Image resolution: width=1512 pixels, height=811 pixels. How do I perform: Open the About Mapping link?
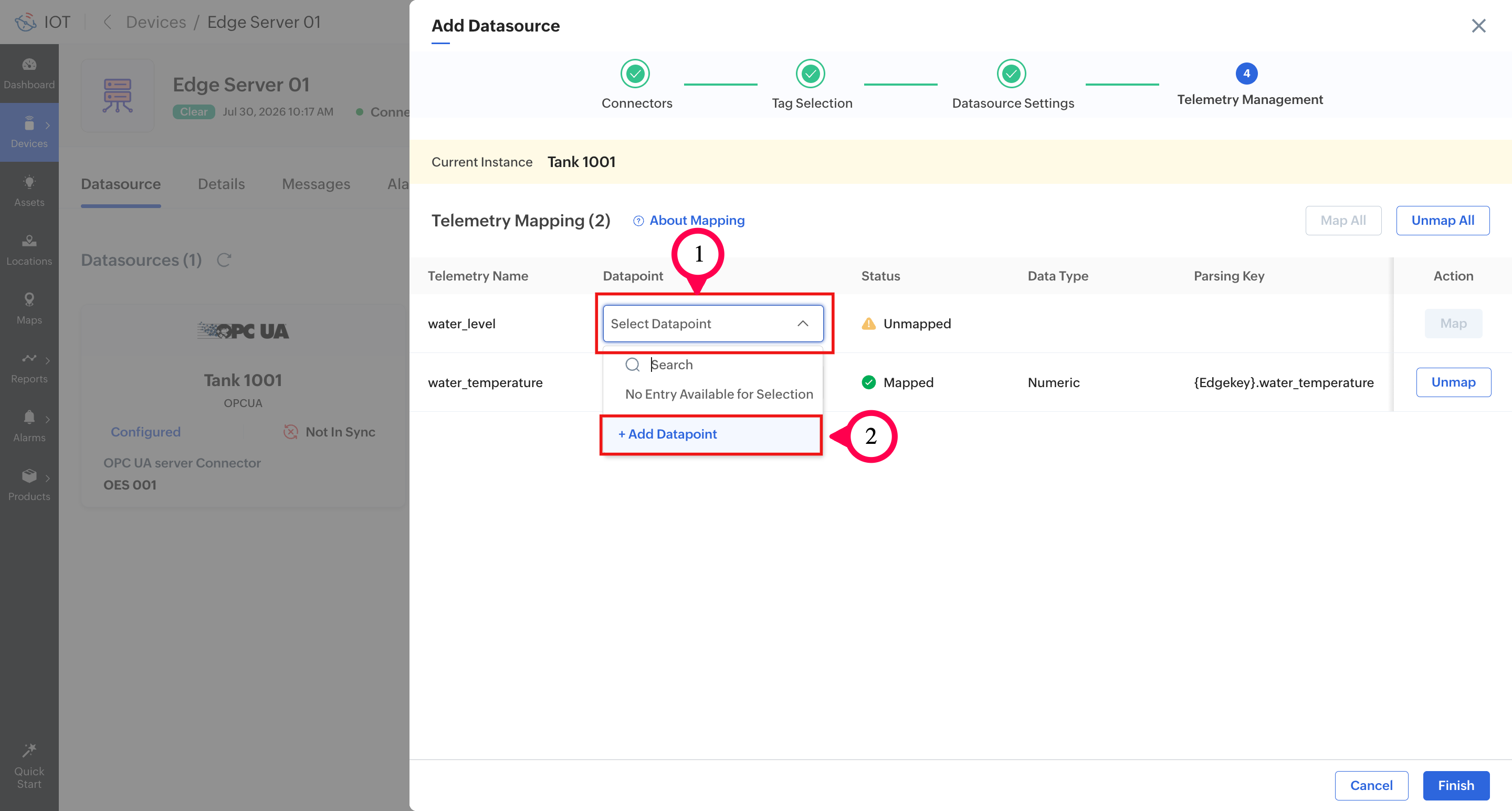click(697, 221)
